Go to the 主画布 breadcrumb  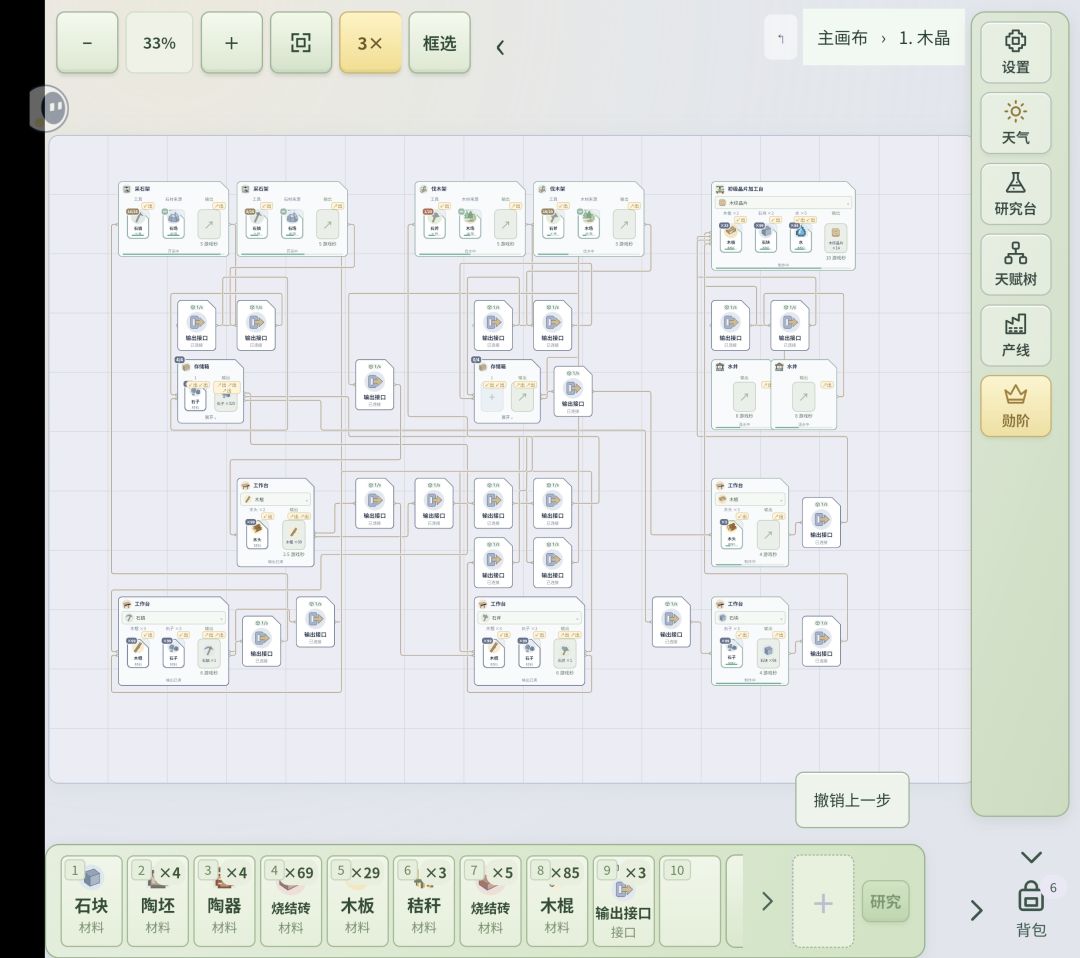[x=842, y=38]
